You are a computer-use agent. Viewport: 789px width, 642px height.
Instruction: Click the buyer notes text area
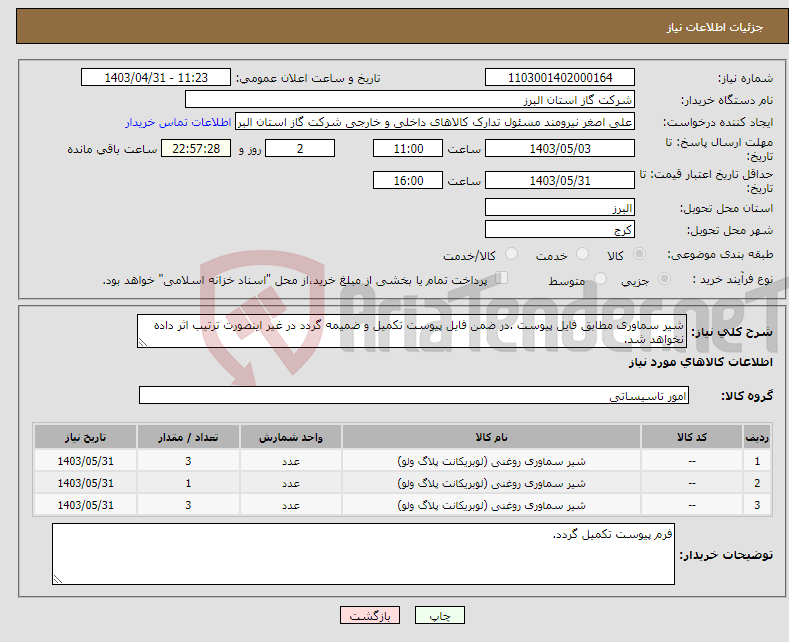(x=363, y=554)
